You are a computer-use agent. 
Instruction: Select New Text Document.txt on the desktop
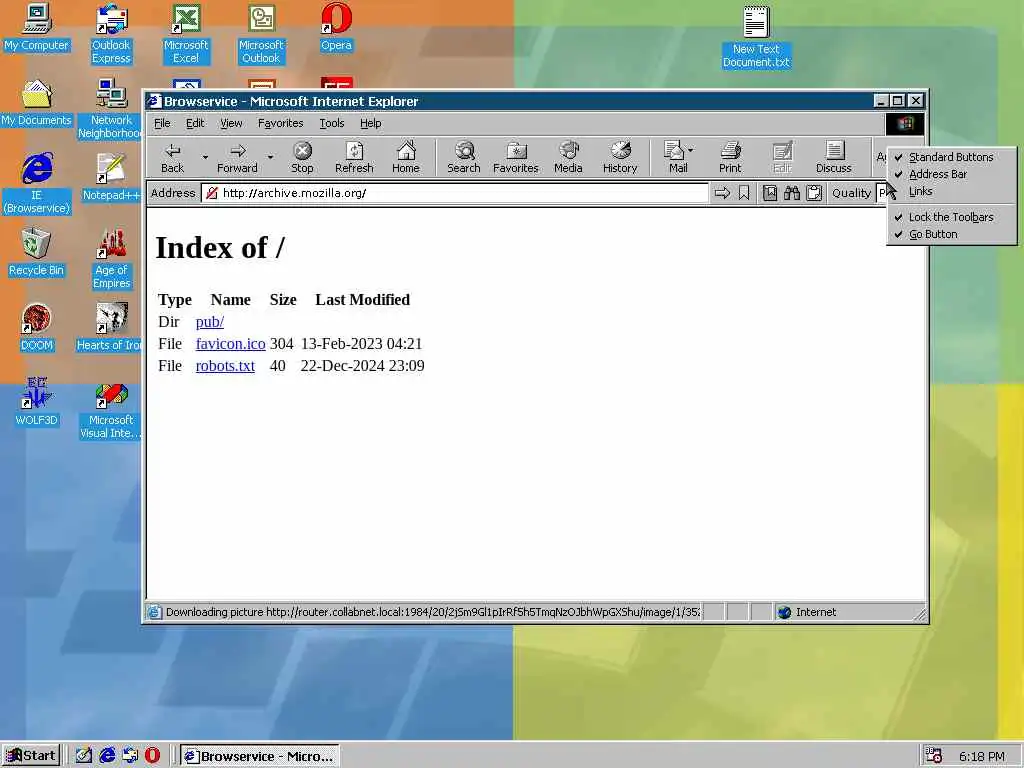(756, 37)
